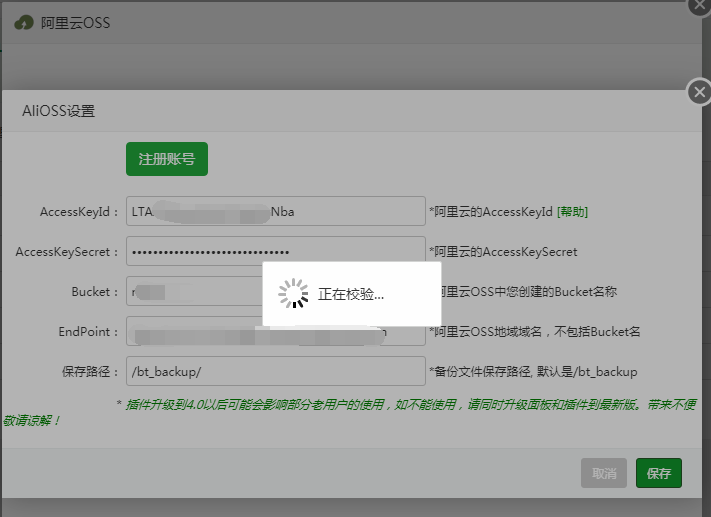
Task: Click the 注册账号 green button
Action: (167, 159)
